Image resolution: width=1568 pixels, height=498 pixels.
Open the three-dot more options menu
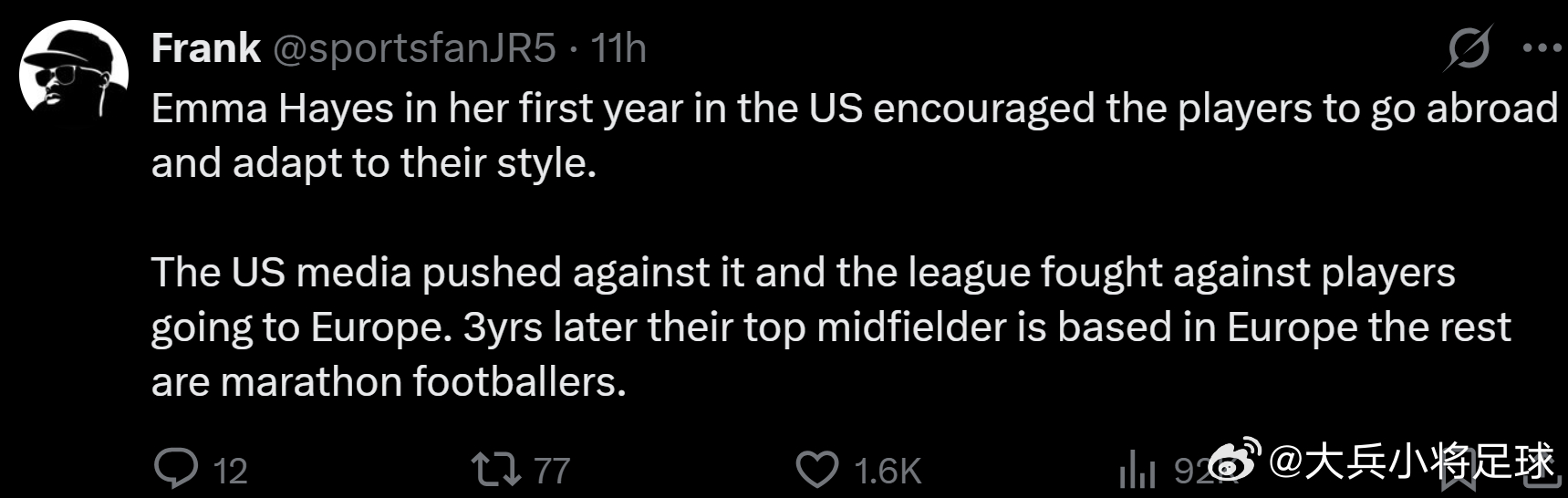[1542, 47]
